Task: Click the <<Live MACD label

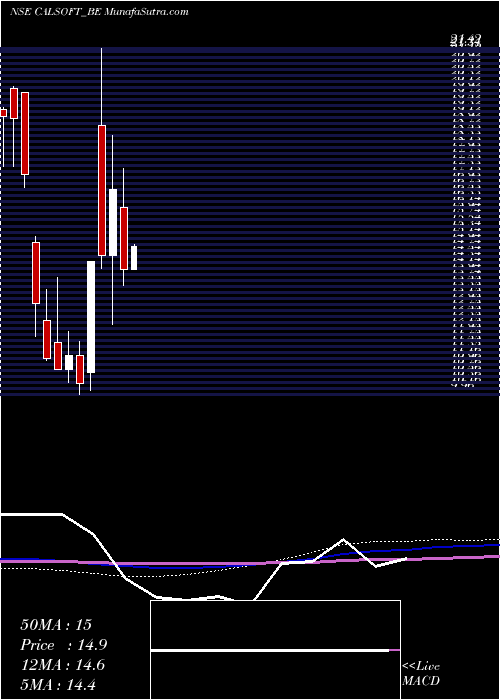Action: point(421,674)
